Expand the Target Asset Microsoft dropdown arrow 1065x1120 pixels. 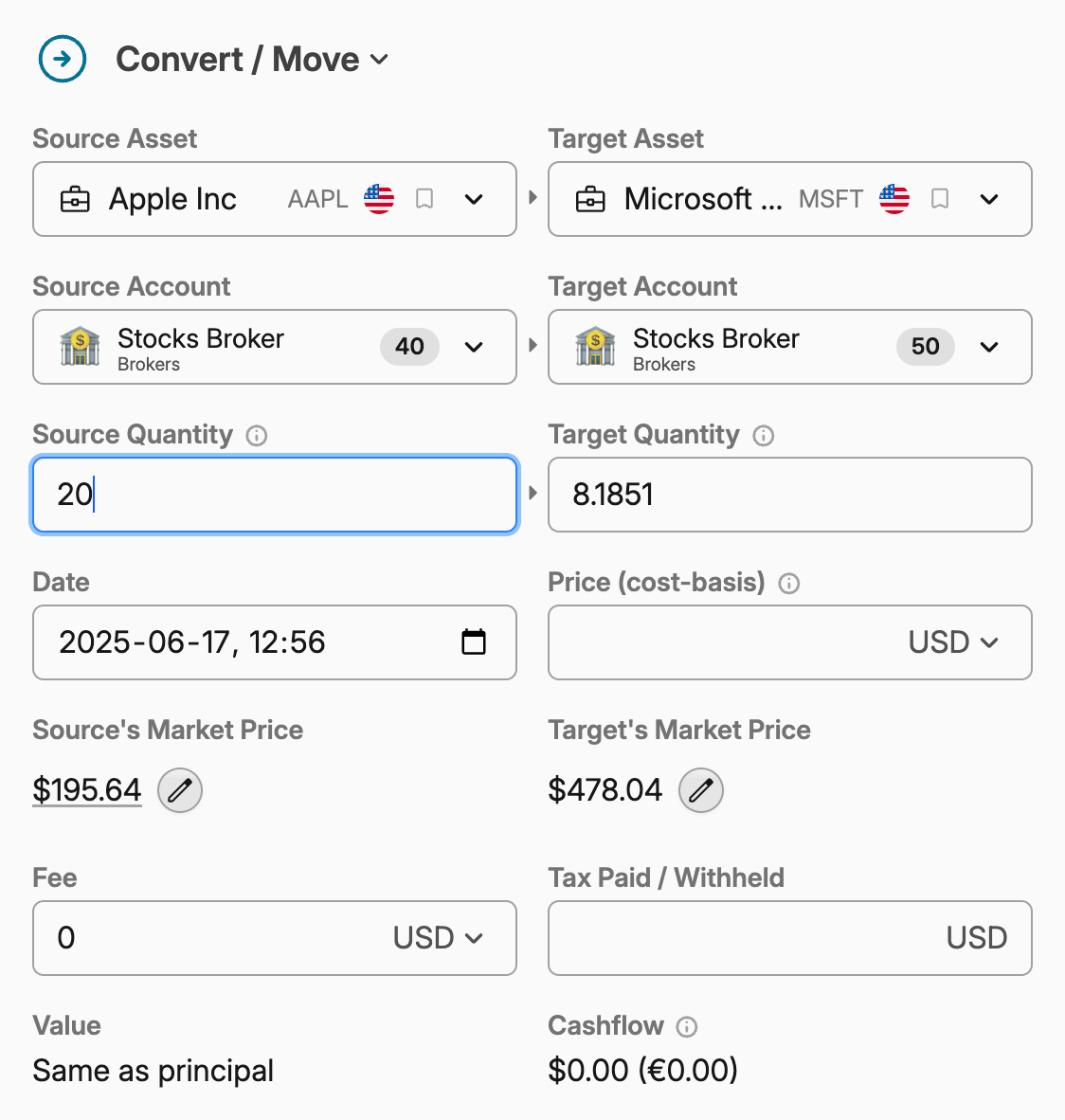point(989,199)
